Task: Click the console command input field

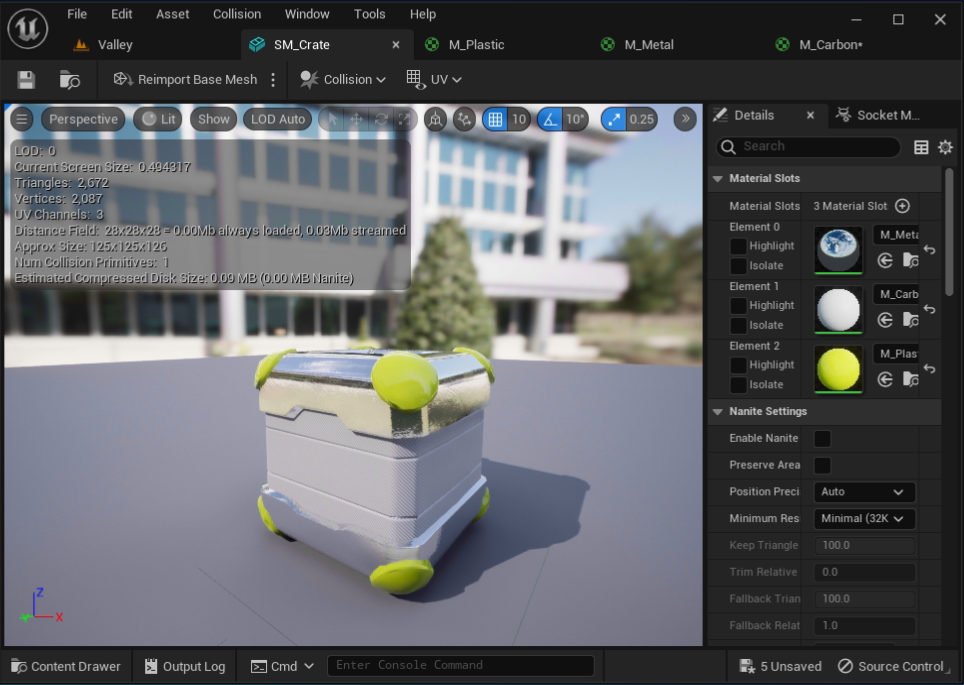Action: tap(460, 666)
